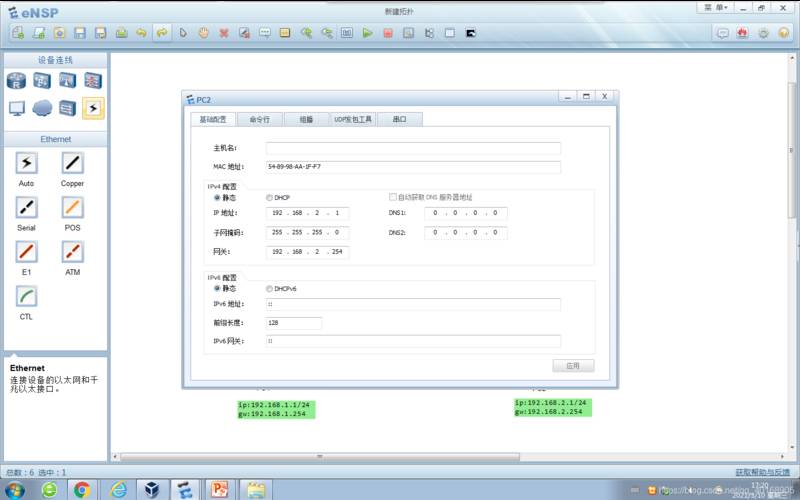800x500 pixels.
Task: Open PowerPoint from the taskbar
Action: [220, 490]
